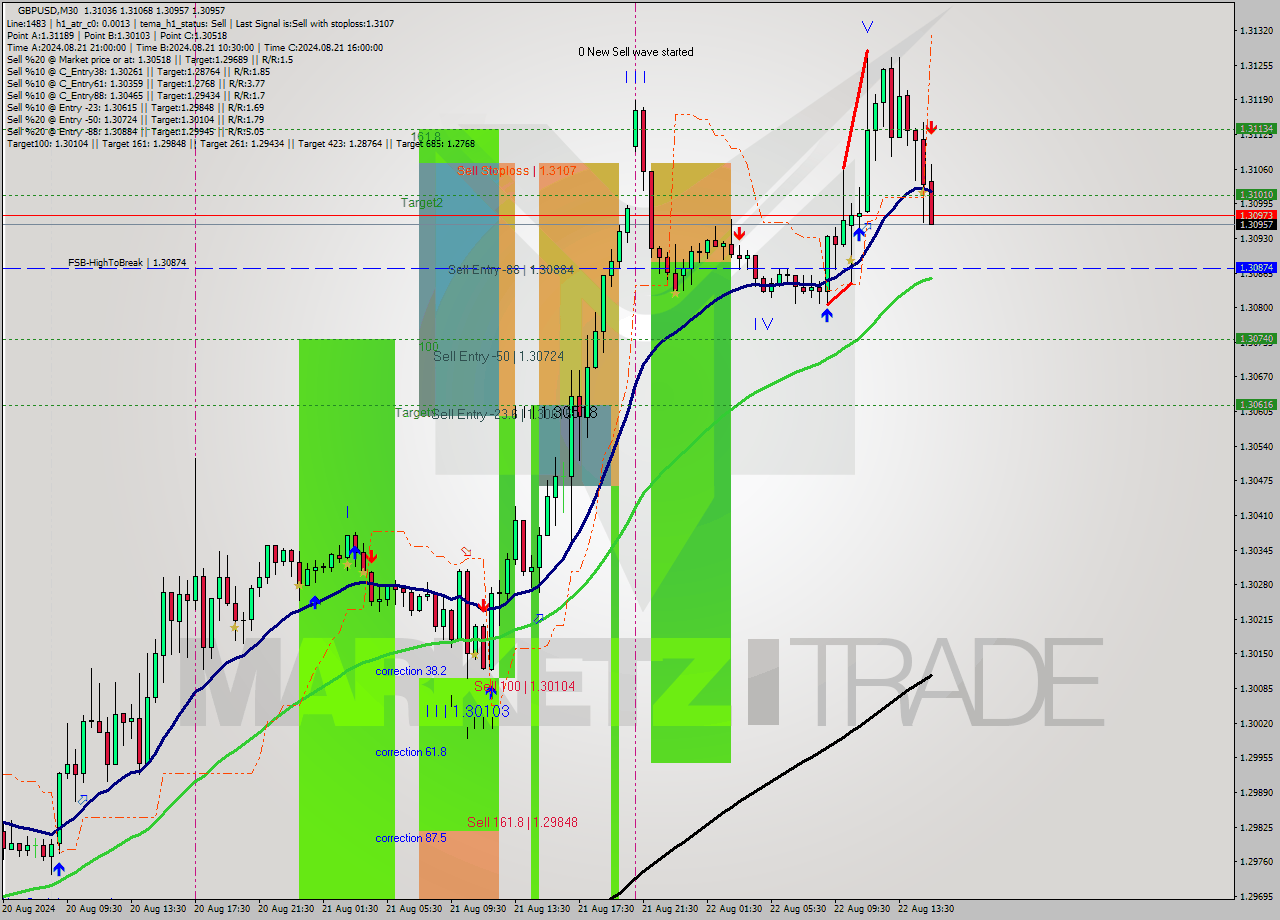The image size is (1280, 920).
Task: Click the blue wave I V label
Action: pos(764,323)
